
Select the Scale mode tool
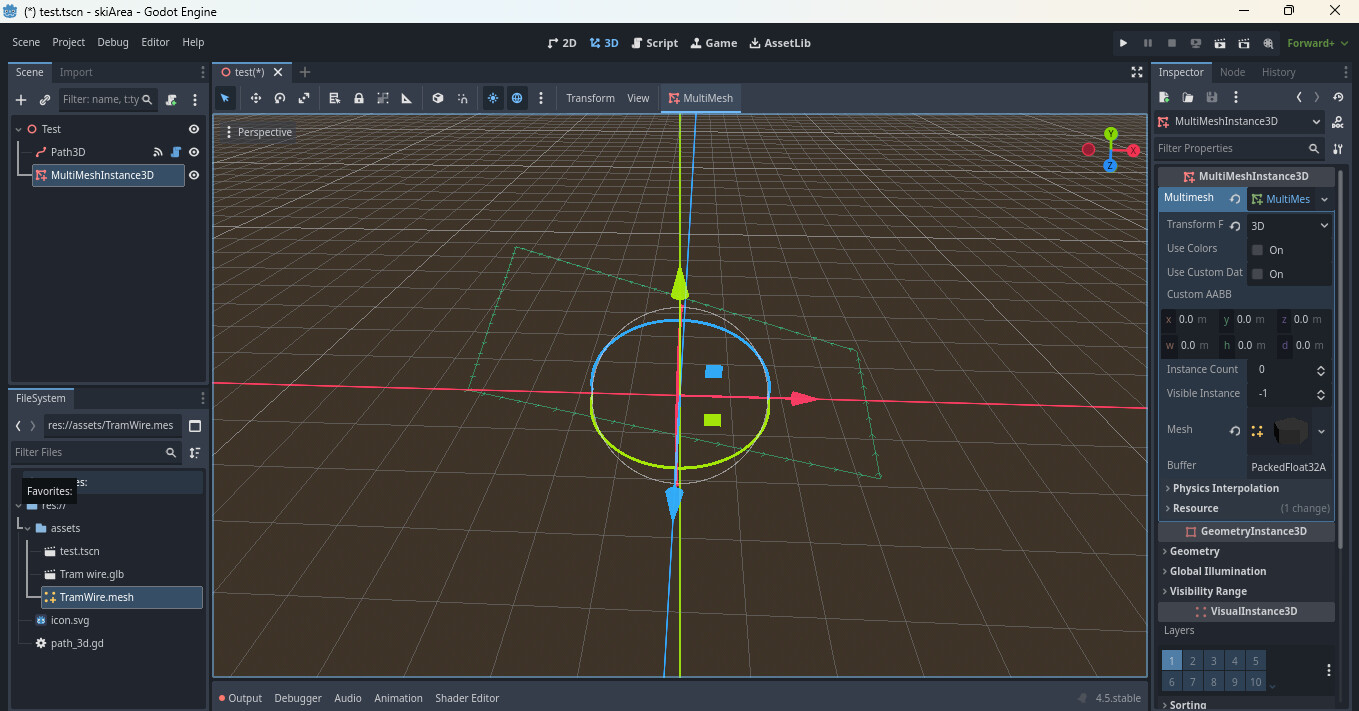point(304,98)
